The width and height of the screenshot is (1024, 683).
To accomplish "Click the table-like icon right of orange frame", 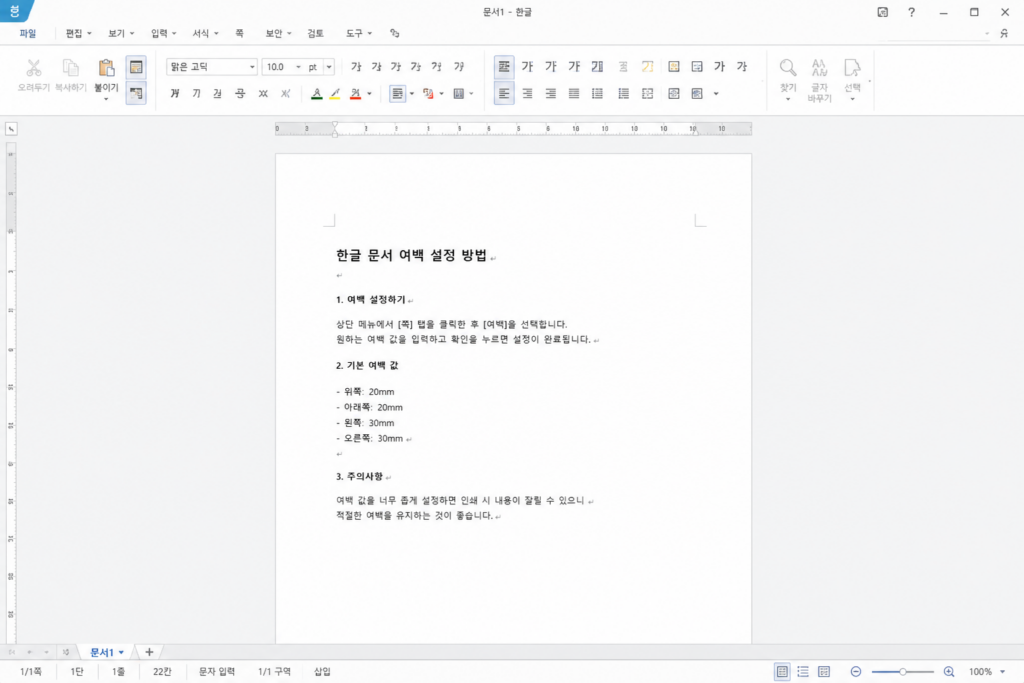I will coord(697,67).
